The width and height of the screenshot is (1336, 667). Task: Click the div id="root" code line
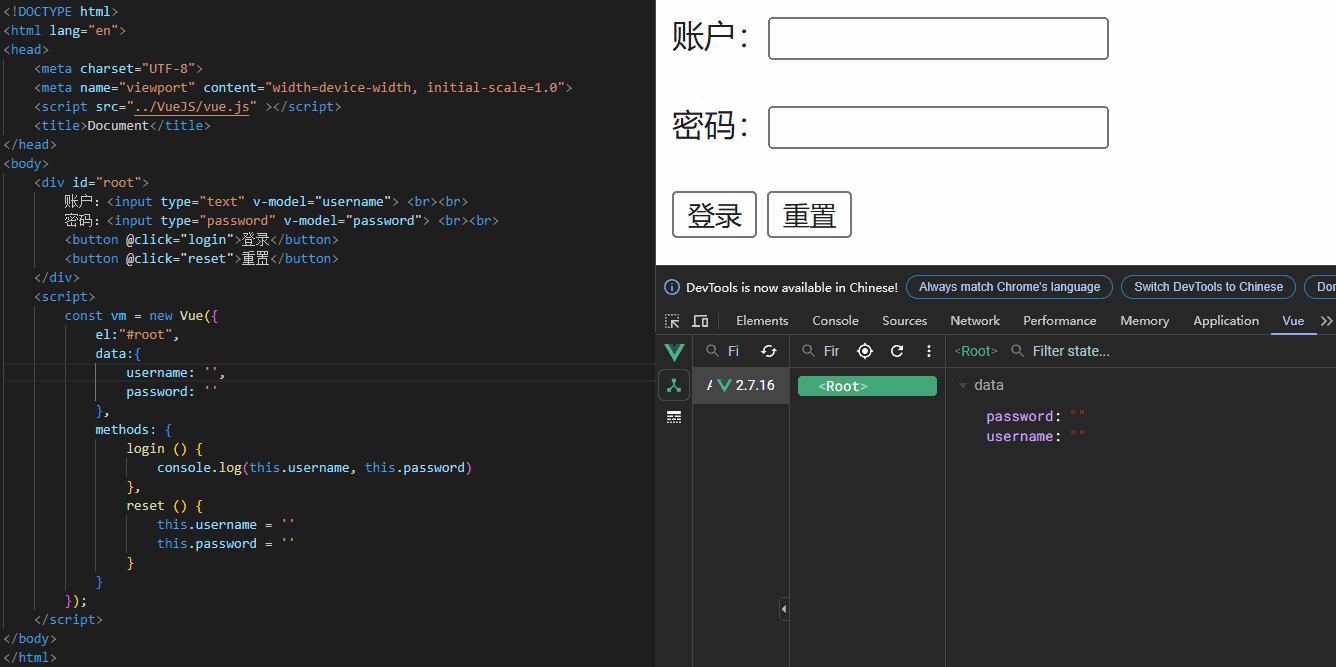pyautogui.click(x=92, y=182)
